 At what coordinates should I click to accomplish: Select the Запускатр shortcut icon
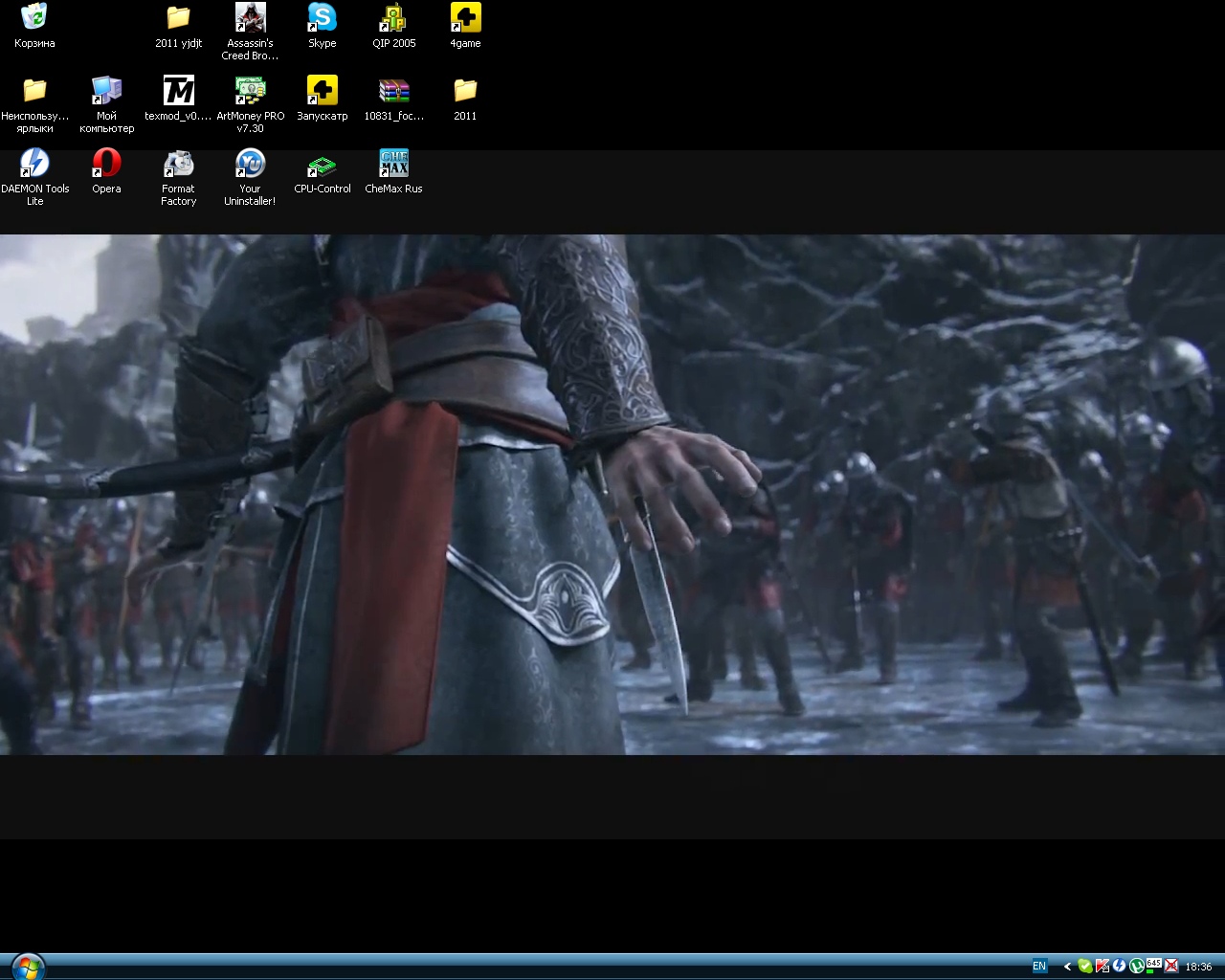click(322, 99)
